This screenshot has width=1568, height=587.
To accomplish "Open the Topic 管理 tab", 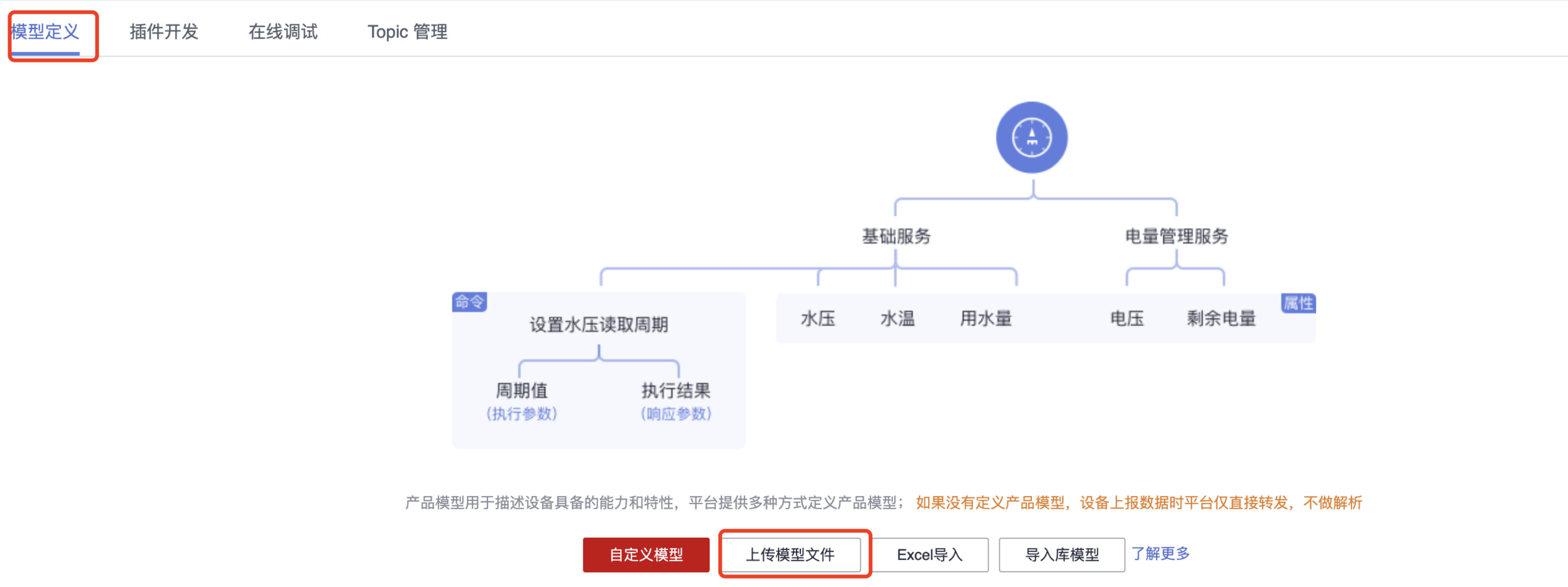I will point(407,31).
